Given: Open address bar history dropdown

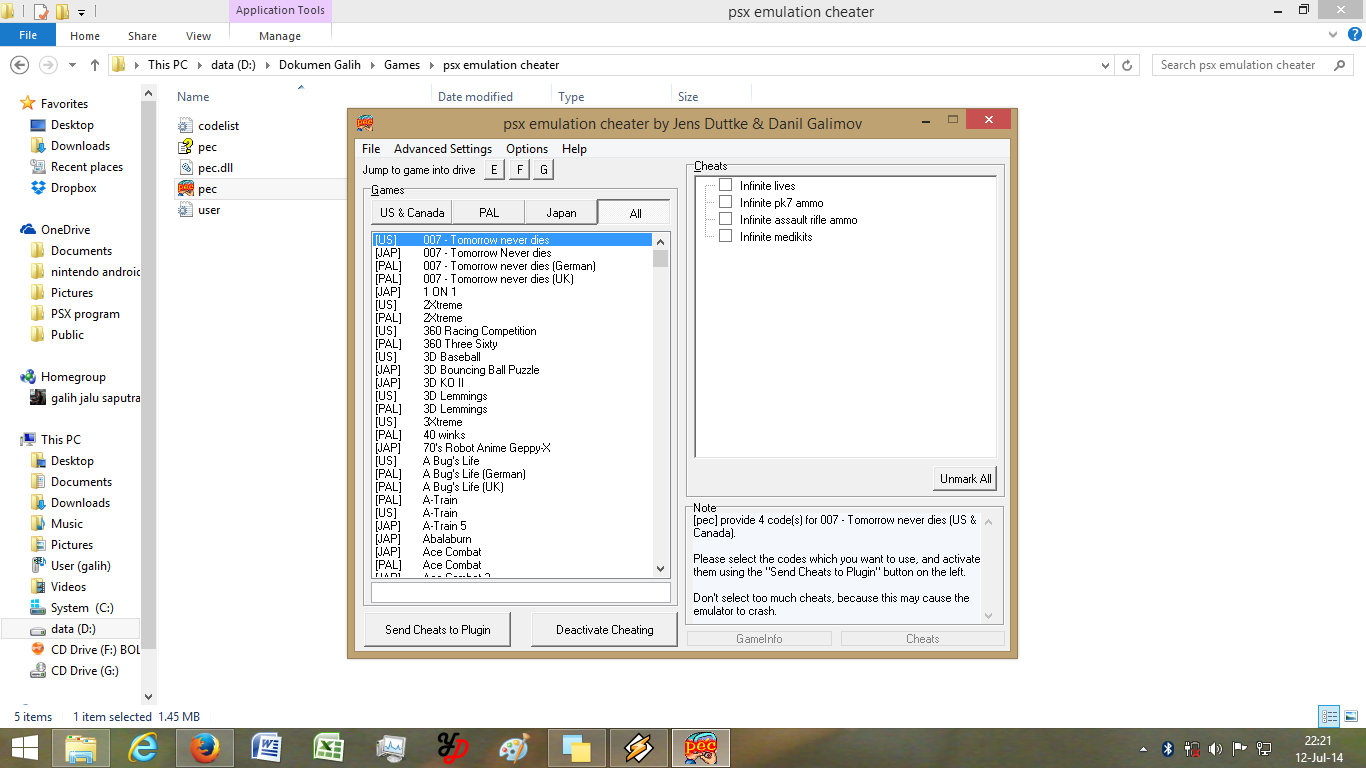Looking at the screenshot, I should (x=1106, y=65).
